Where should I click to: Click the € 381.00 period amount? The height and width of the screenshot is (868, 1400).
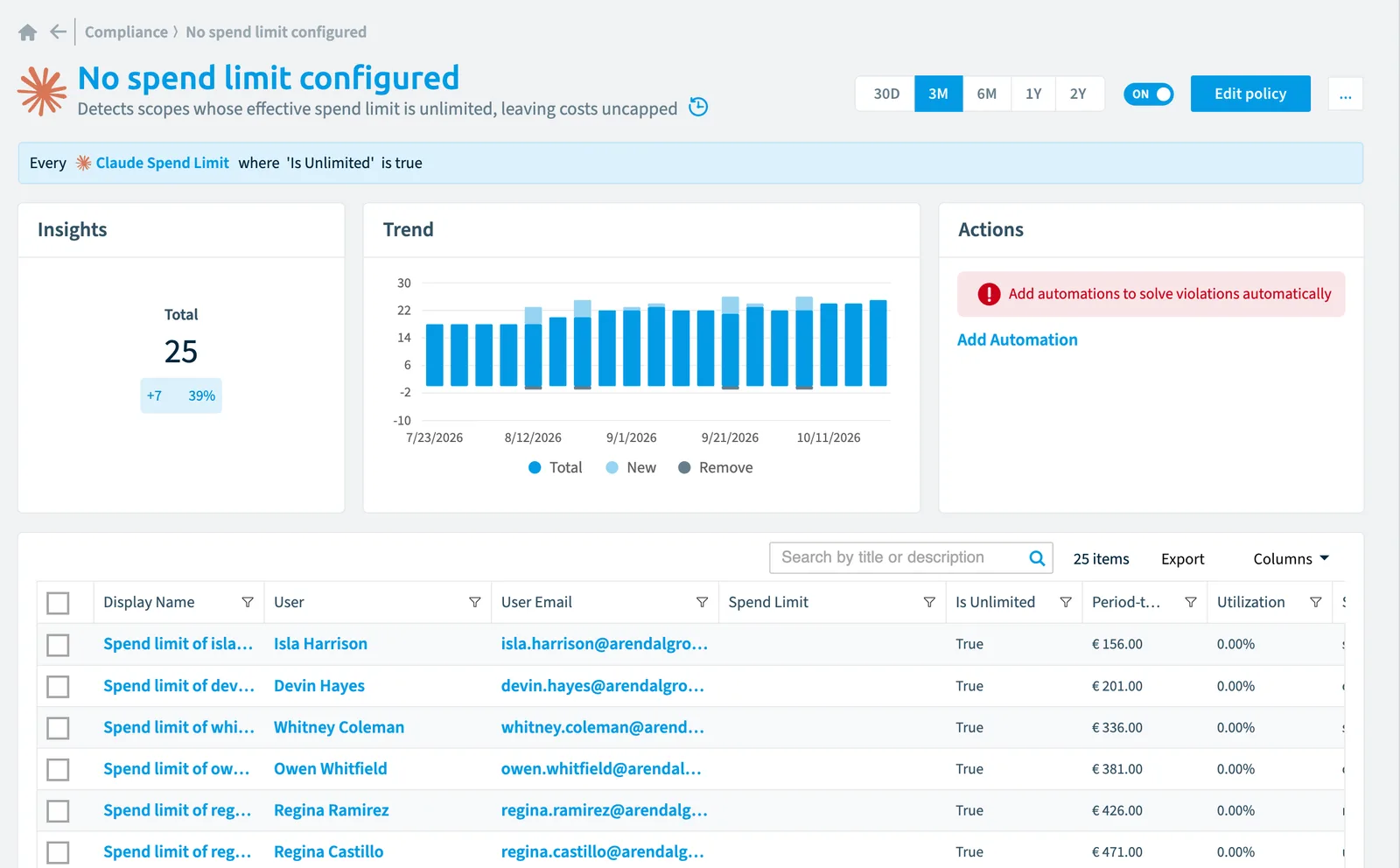tap(1117, 769)
